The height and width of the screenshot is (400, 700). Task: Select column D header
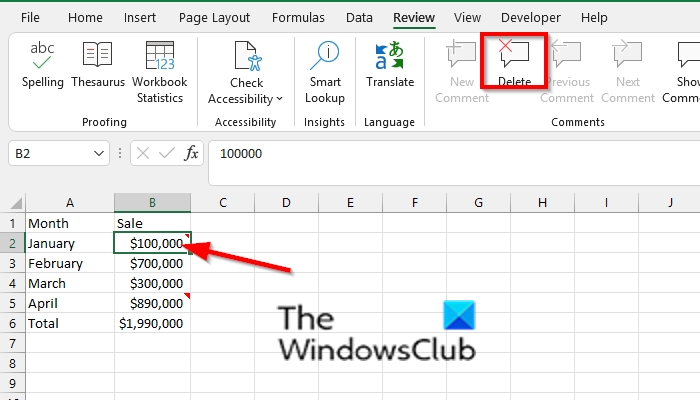tap(286, 203)
